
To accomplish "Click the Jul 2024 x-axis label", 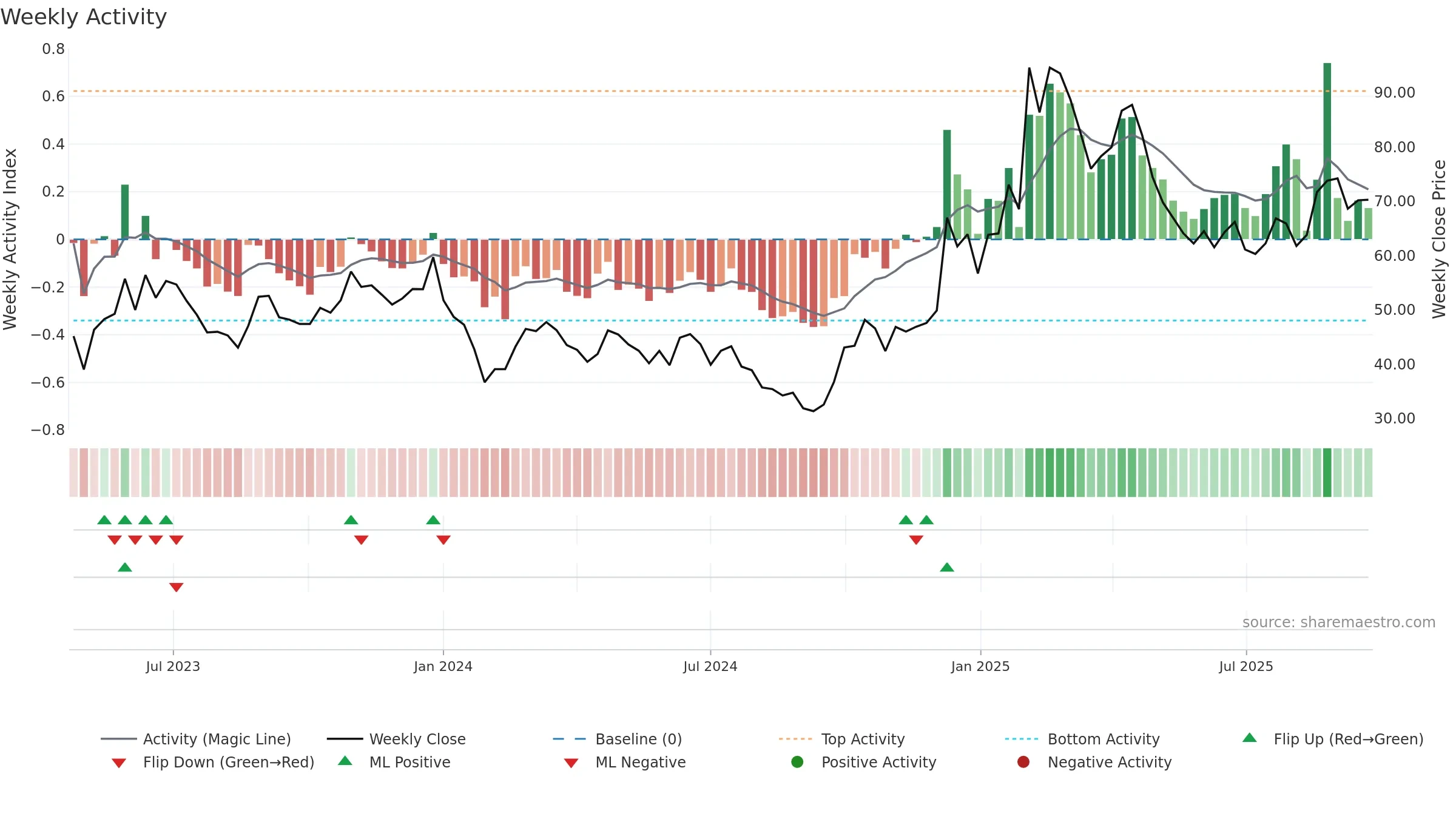I will (710, 666).
